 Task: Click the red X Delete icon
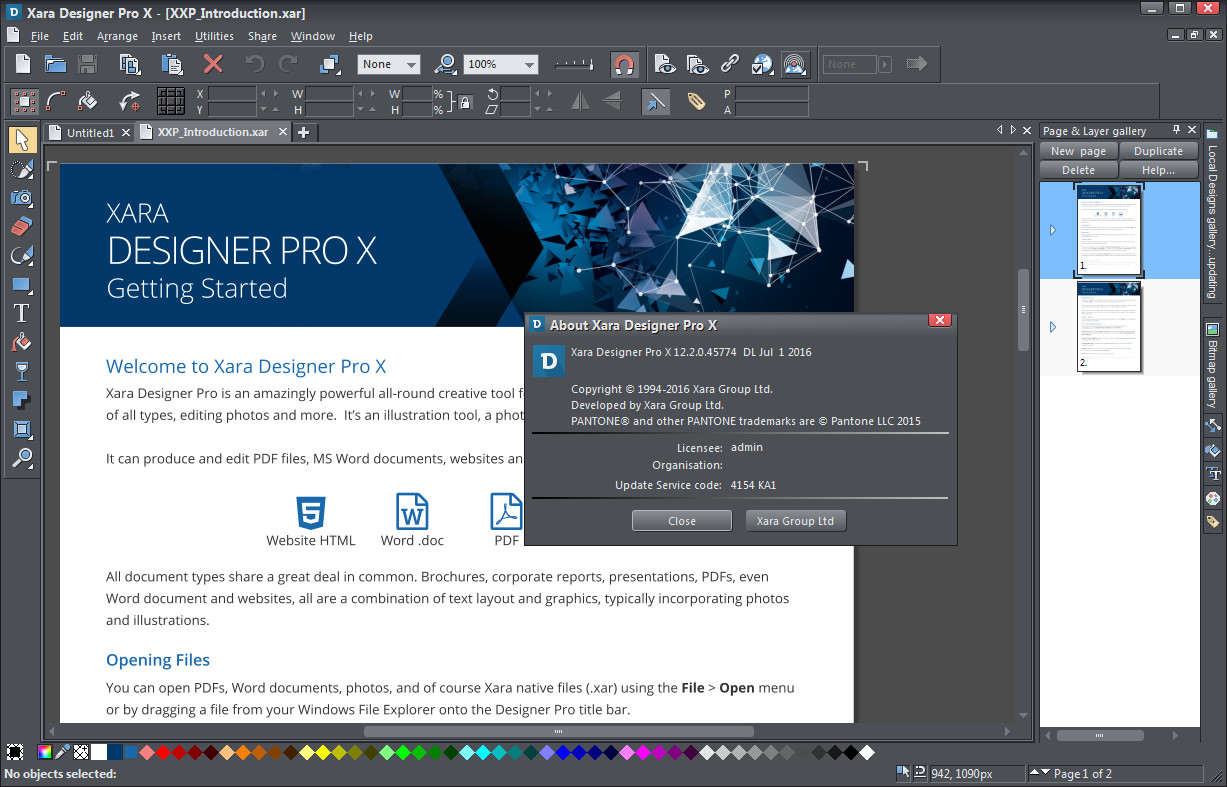click(x=212, y=64)
